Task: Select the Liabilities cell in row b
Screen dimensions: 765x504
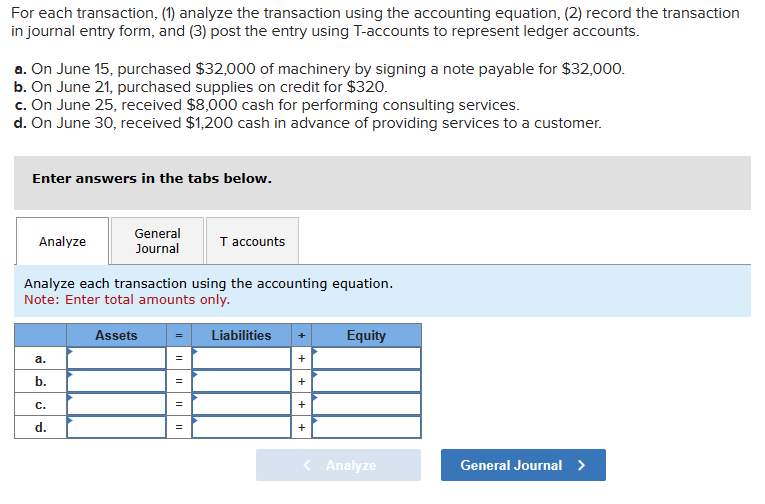Action: pyautogui.click(x=242, y=381)
